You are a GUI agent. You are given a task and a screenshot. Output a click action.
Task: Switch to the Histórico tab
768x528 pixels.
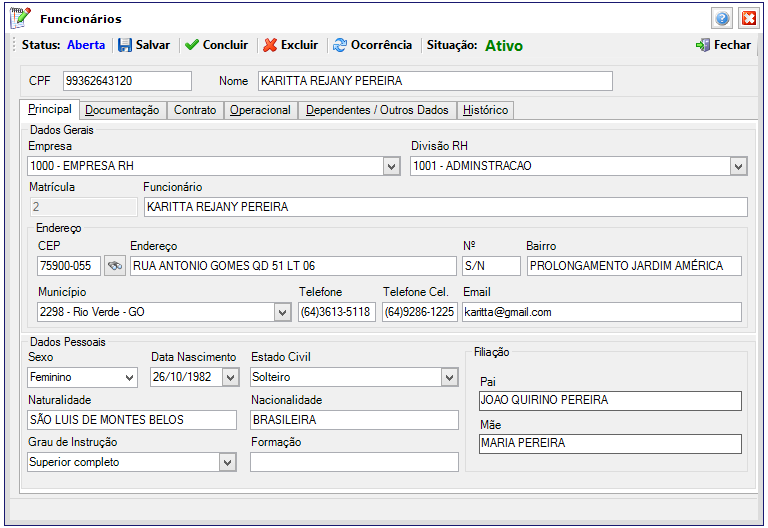[x=486, y=110]
